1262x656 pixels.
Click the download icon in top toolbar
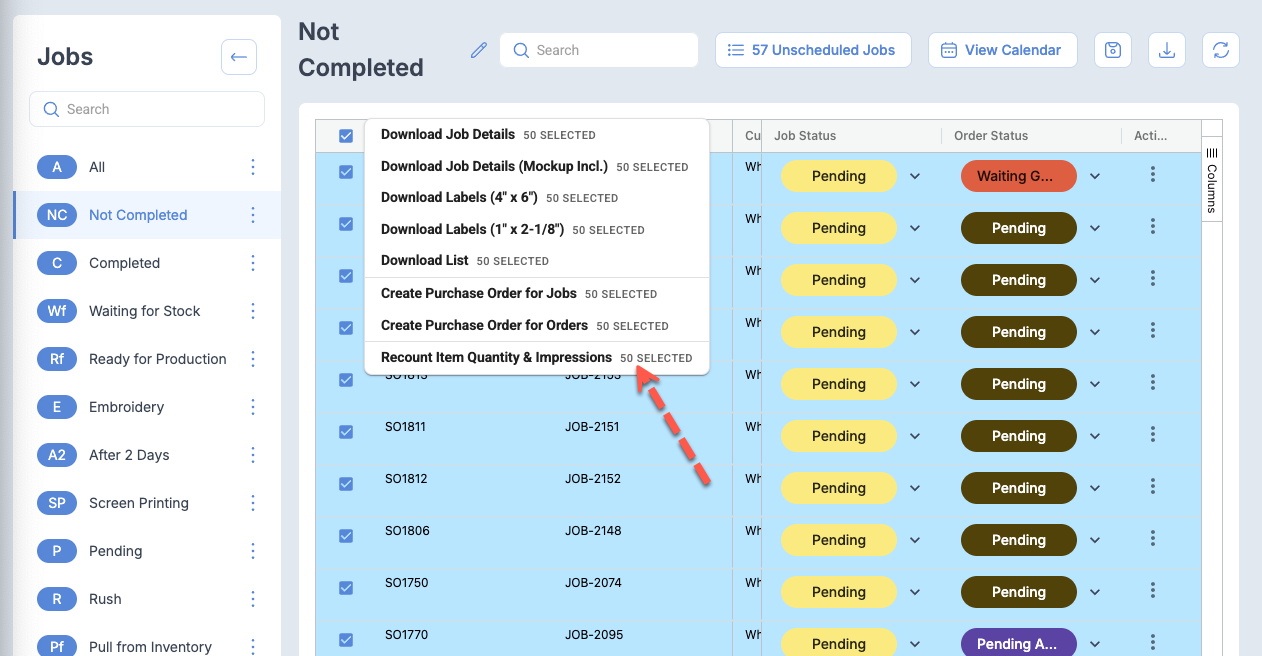(x=1166, y=50)
